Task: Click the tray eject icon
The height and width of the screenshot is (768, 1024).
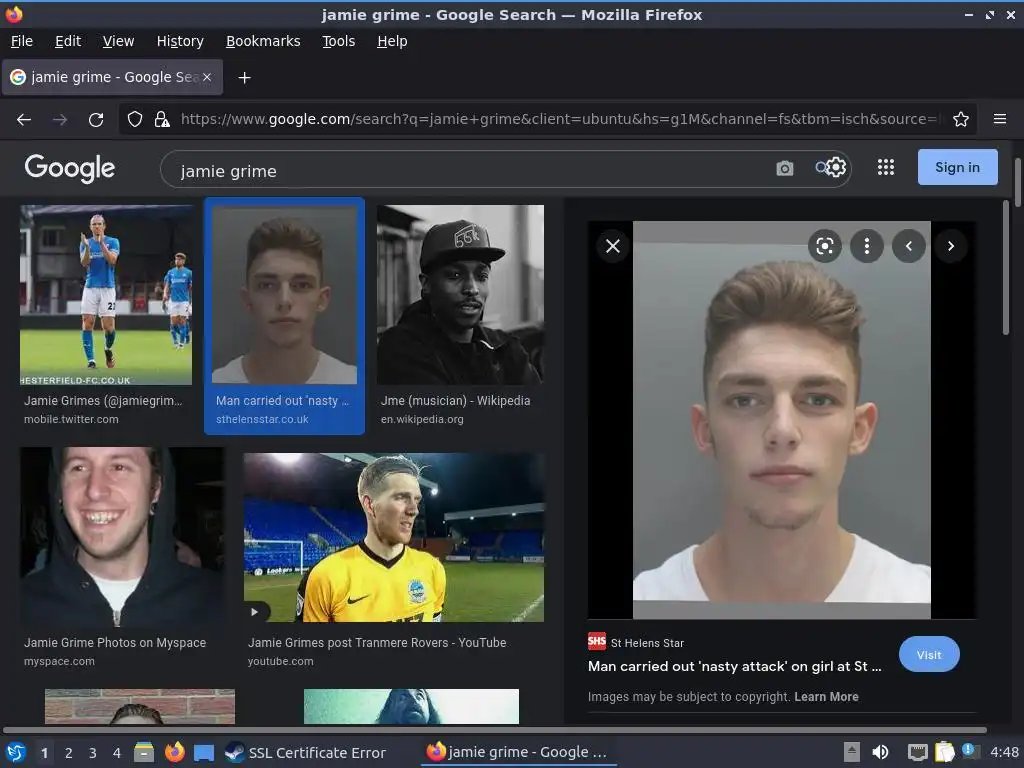Action: coord(851,752)
